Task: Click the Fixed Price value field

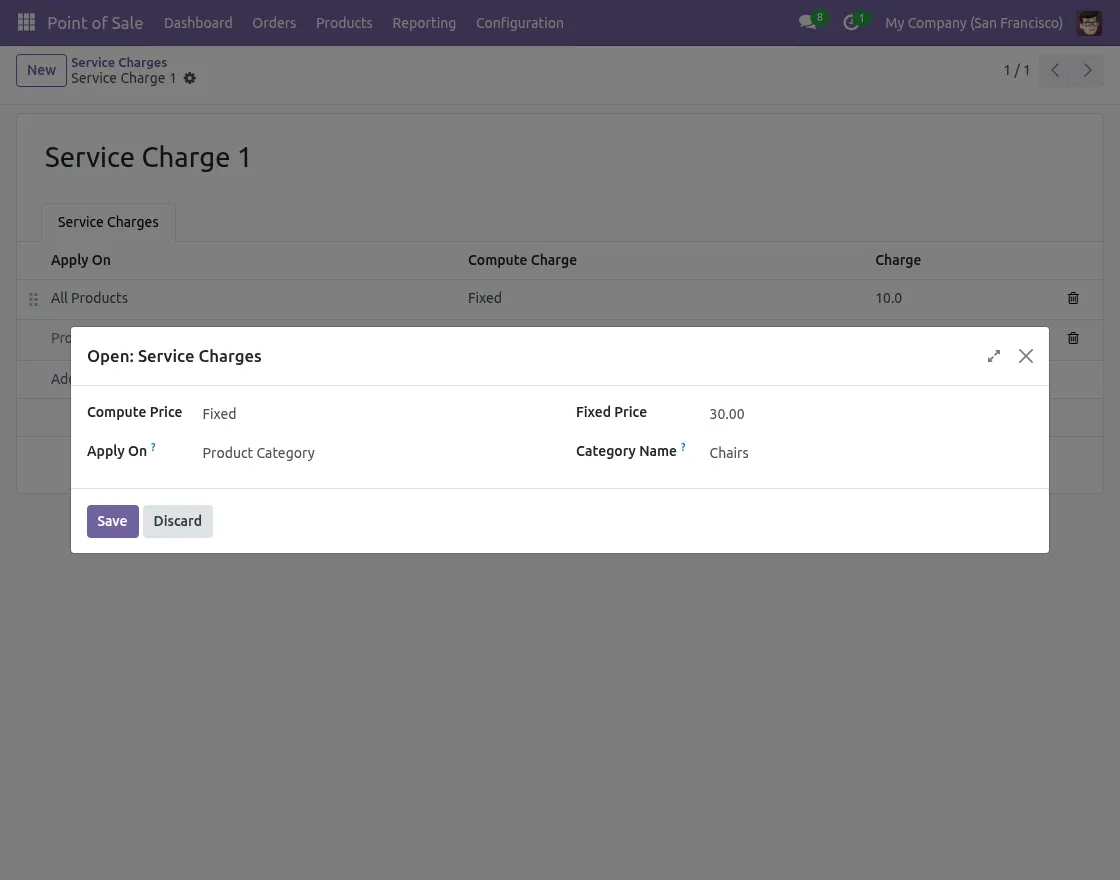Action: click(x=726, y=413)
